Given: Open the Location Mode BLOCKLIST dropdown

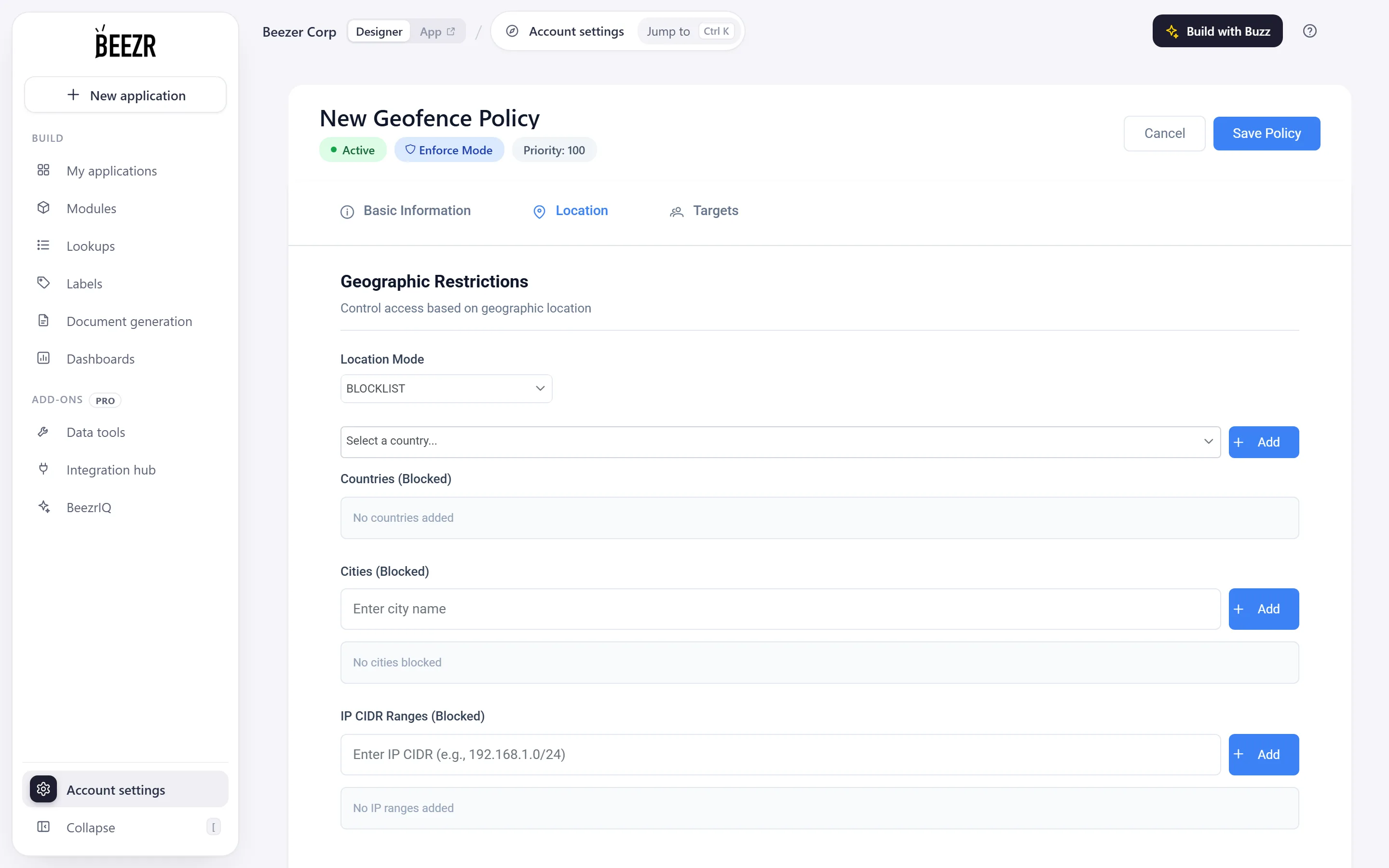Looking at the screenshot, I should 446,389.
